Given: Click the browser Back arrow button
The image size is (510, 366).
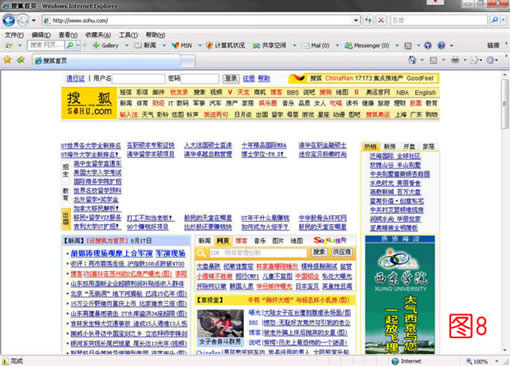Looking at the screenshot, I should [x=9, y=21].
